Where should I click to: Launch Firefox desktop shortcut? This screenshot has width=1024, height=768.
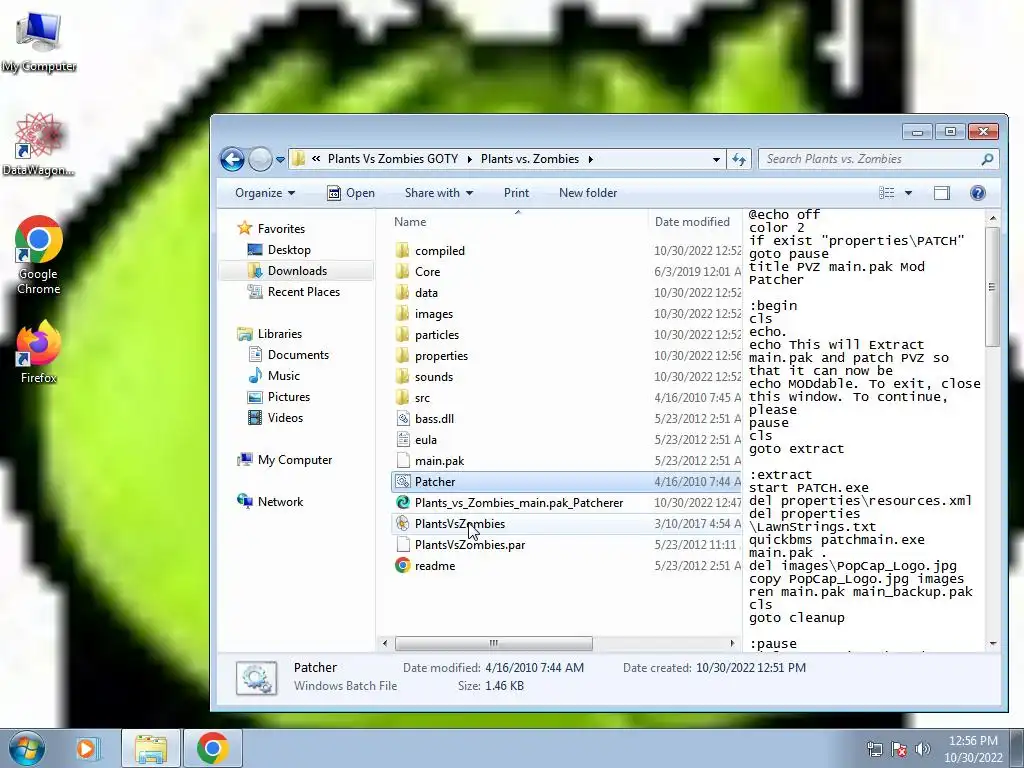[x=39, y=351]
